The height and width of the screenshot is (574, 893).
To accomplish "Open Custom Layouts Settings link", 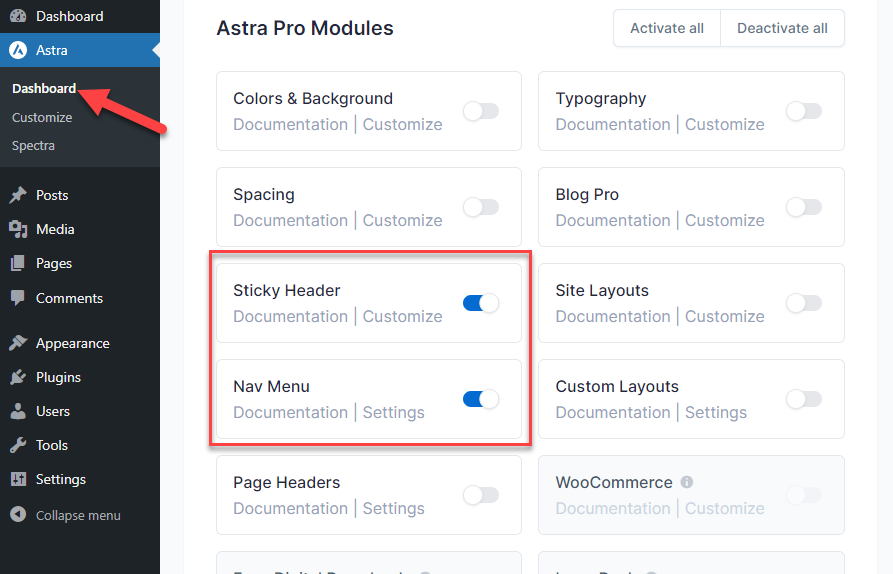I will 716,412.
